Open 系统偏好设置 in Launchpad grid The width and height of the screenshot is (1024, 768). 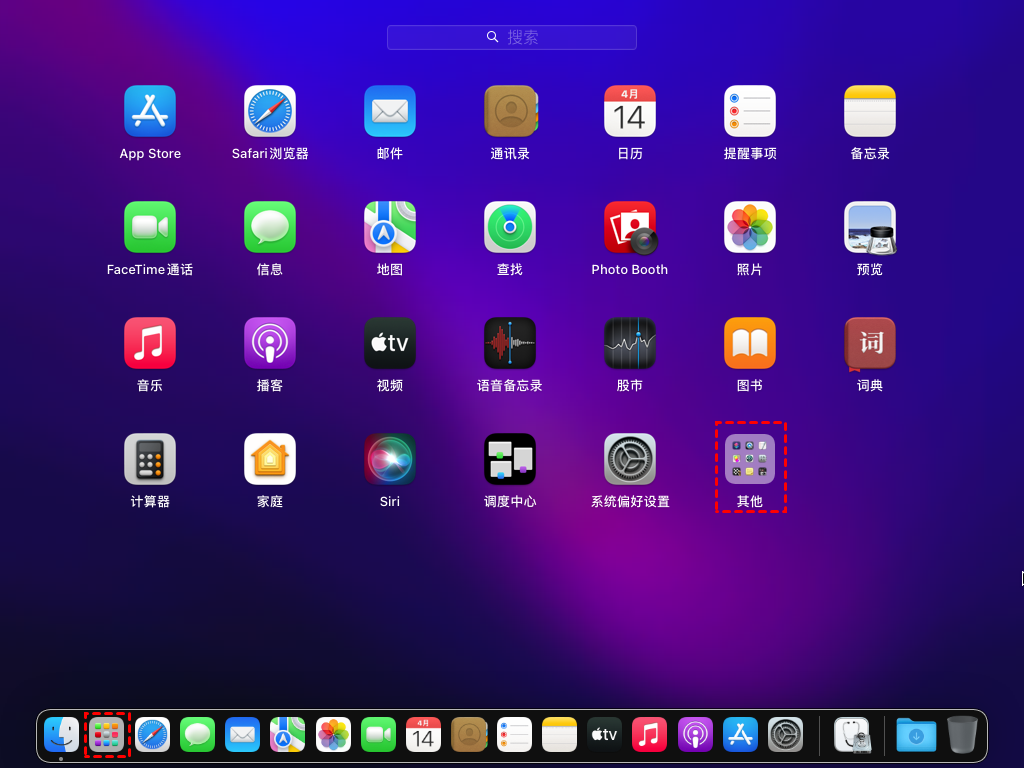pos(630,459)
